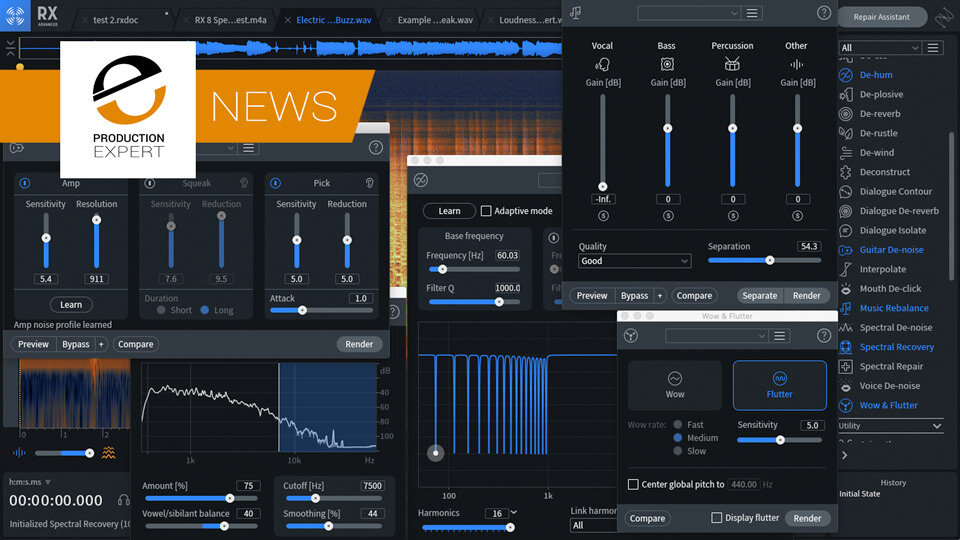960x540 pixels.
Task: Open the Wow & Flutter preset list menu icon
Action: tap(779, 336)
